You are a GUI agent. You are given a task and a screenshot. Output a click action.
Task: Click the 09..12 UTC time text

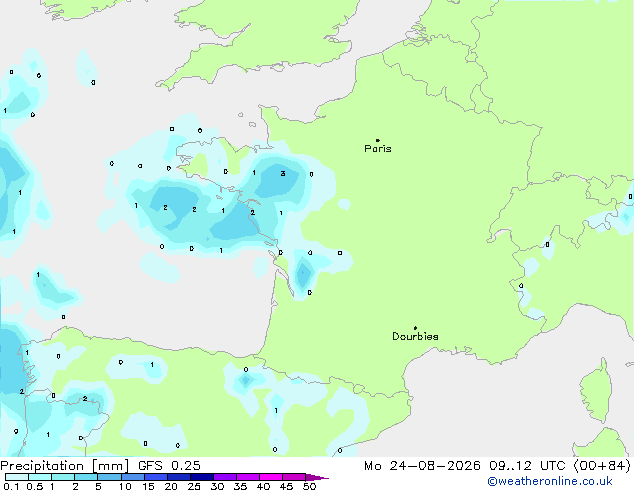point(527,466)
